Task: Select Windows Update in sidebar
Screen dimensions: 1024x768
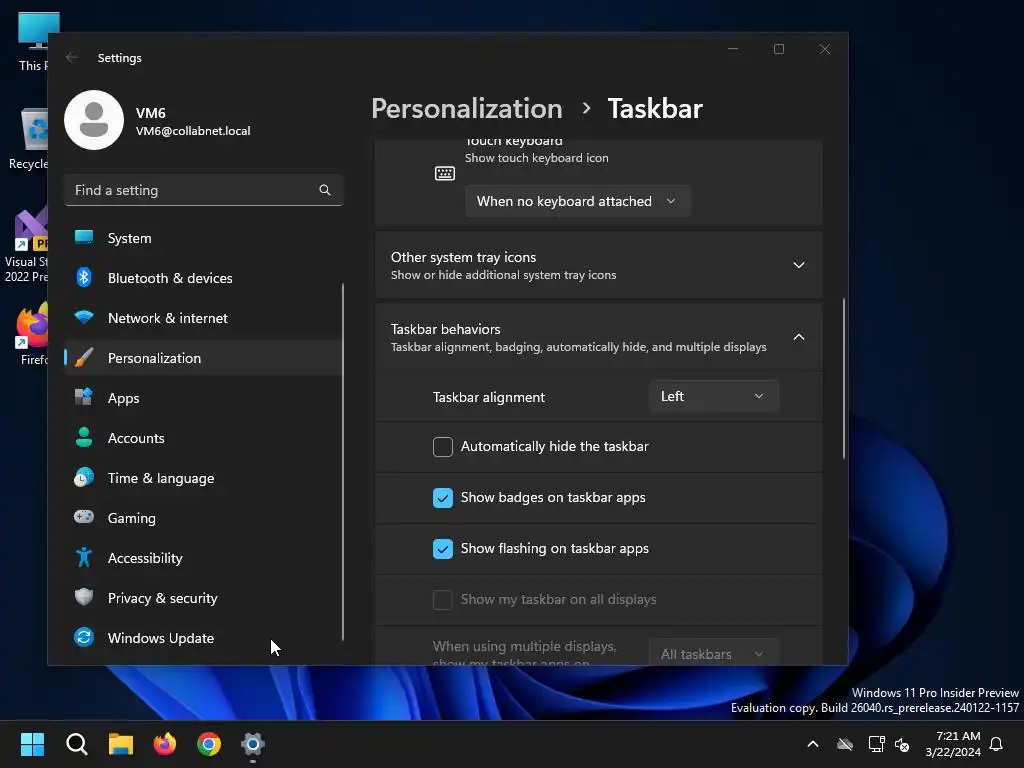Action: pyautogui.click(x=202, y=638)
